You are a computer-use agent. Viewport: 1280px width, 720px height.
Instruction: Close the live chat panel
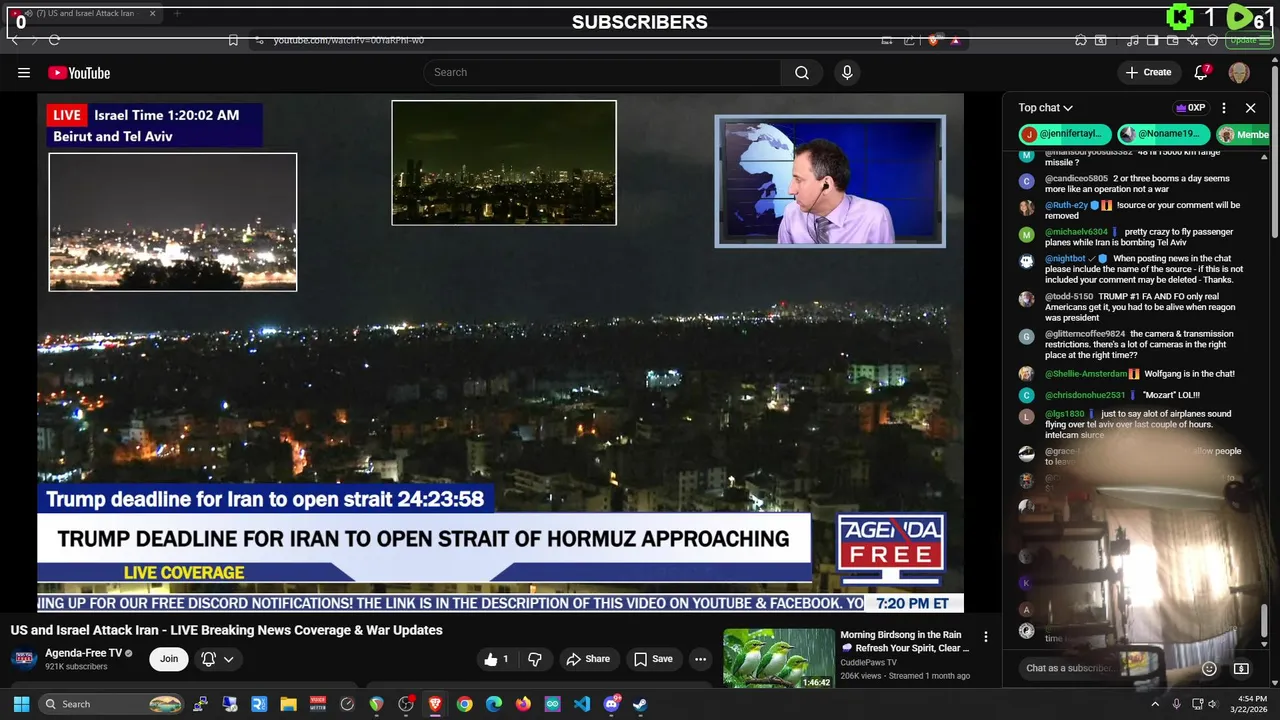[x=1251, y=108]
